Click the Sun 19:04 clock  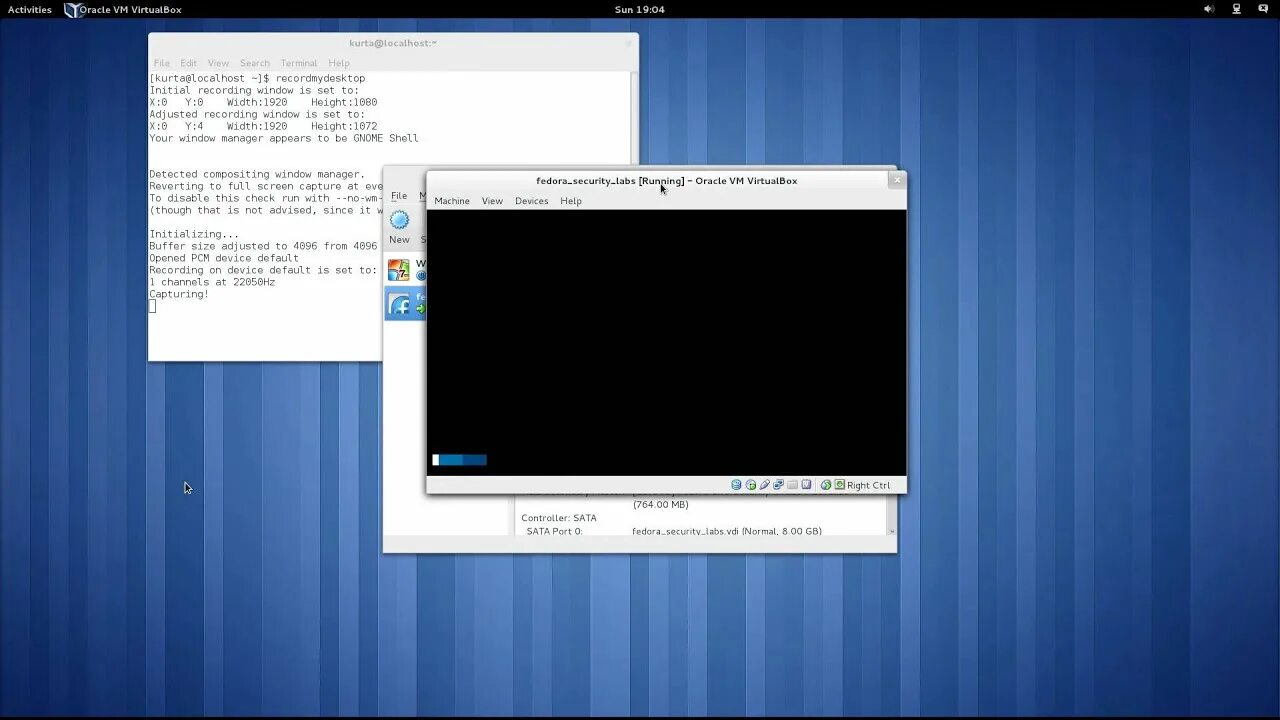640,9
